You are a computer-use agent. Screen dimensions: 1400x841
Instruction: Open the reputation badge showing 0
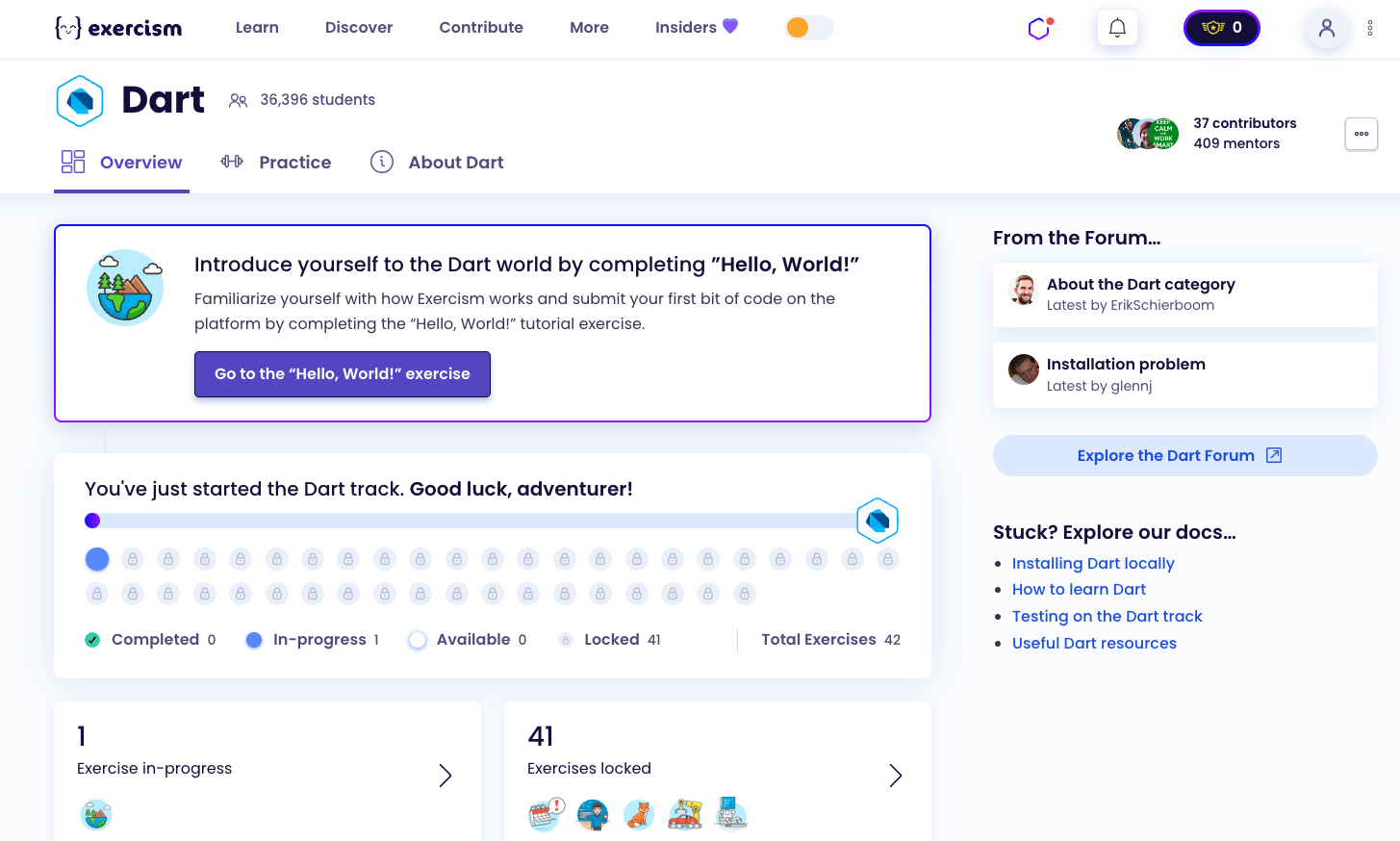click(x=1221, y=28)
